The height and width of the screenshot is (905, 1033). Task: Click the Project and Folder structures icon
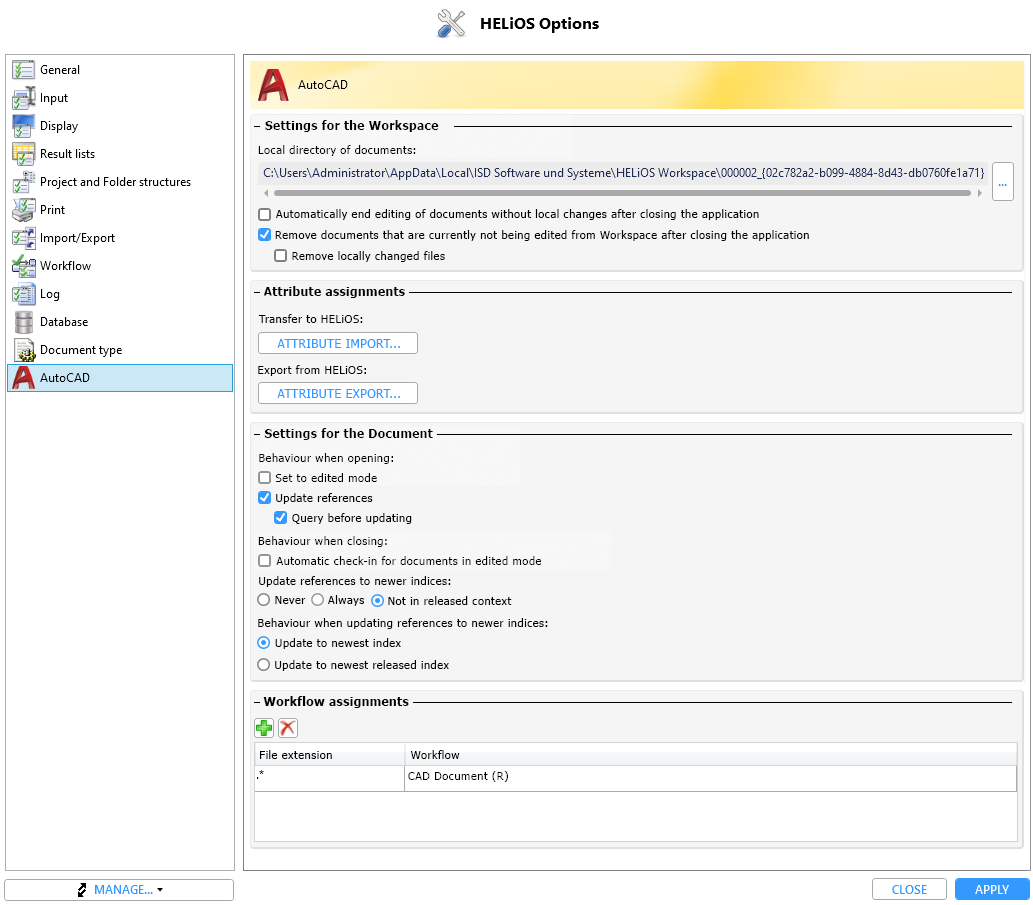23,182
